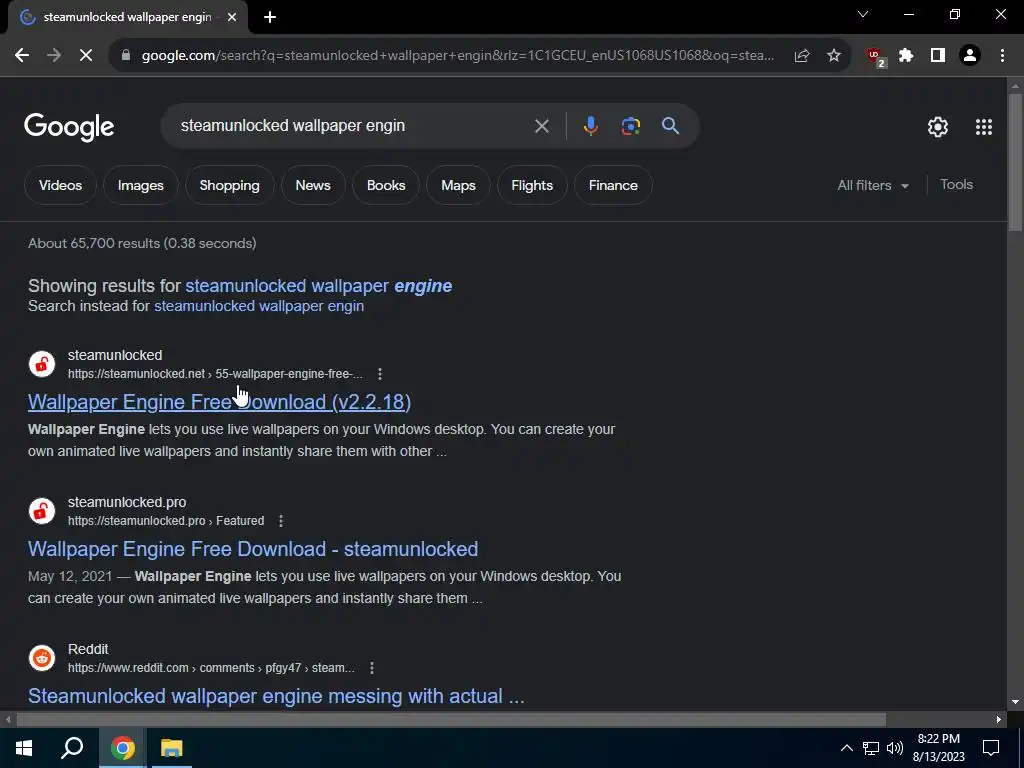
Task: Click the browser address bar URL
Action: point(457,56)
